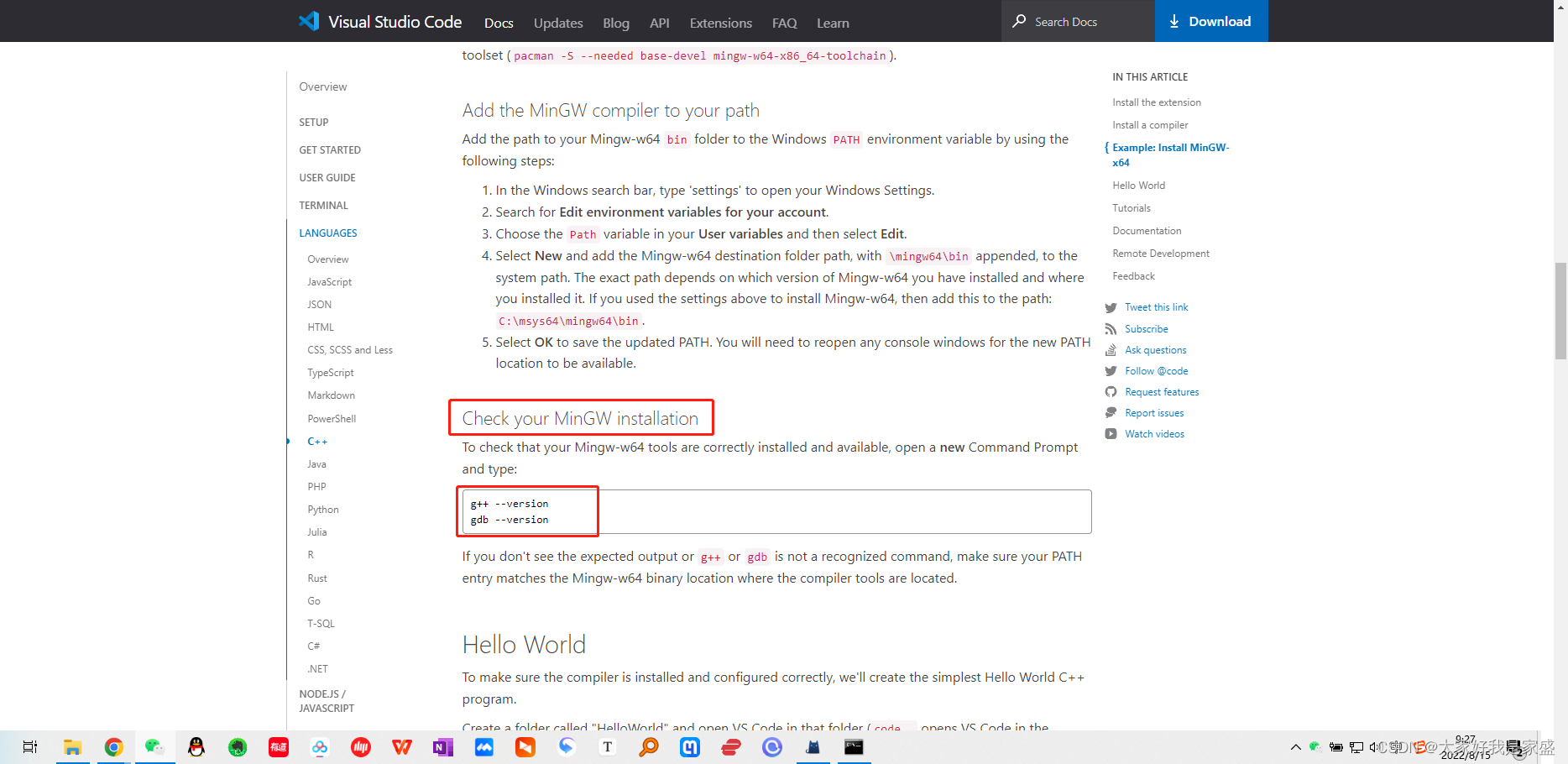This screenshot has height=764, width=1568.
Task: Click the Visual Studio Code logo icon
Action: (x=309, y=21)
